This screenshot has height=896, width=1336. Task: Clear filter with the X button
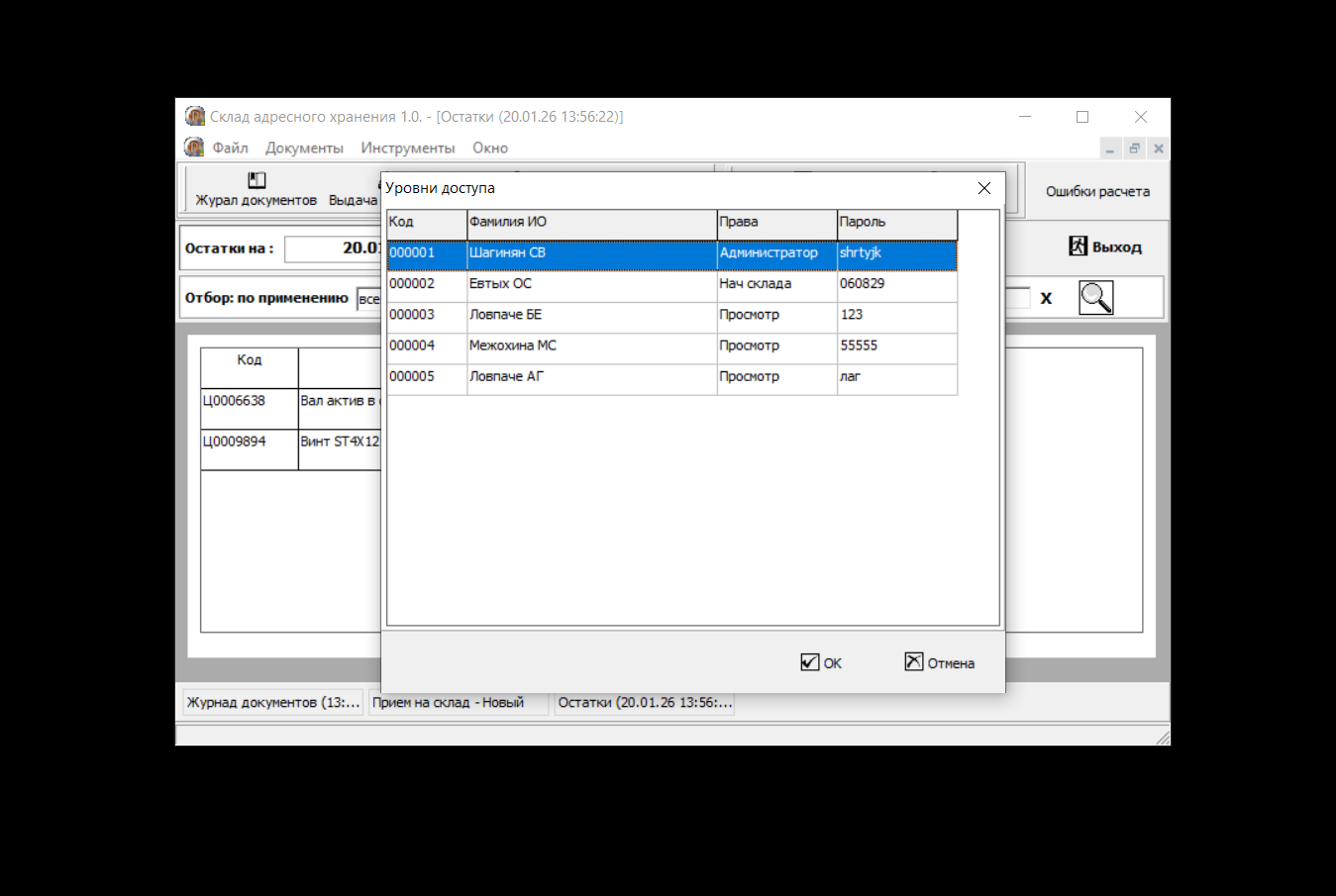(1046, 298)
